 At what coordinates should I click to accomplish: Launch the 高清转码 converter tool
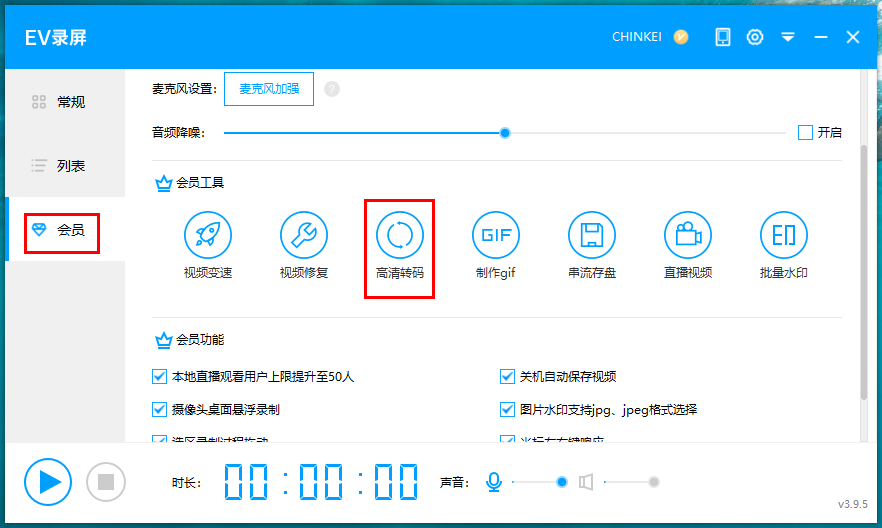point(400,236)
